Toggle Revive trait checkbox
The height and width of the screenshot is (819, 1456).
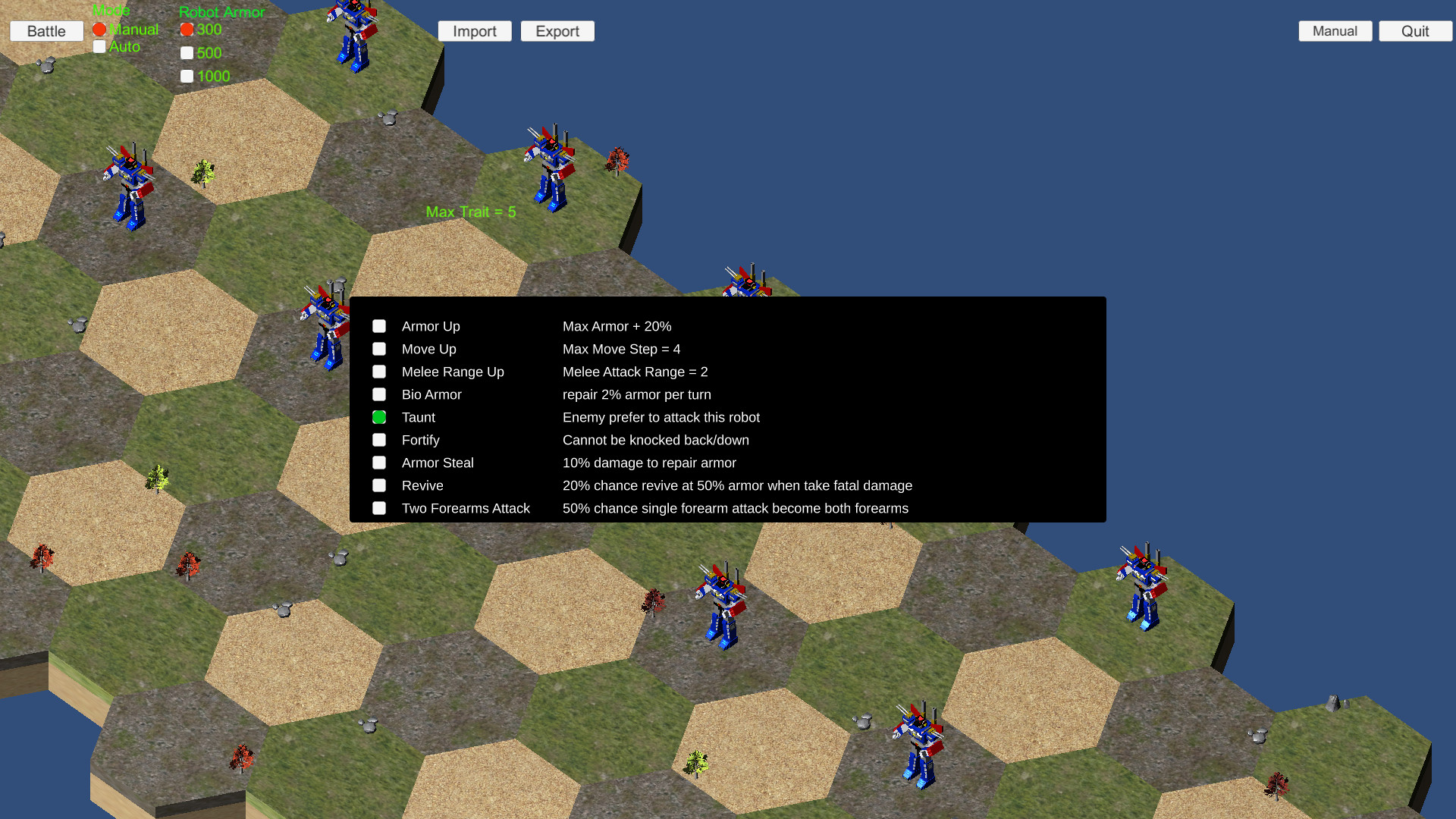[x=379, y=485]
